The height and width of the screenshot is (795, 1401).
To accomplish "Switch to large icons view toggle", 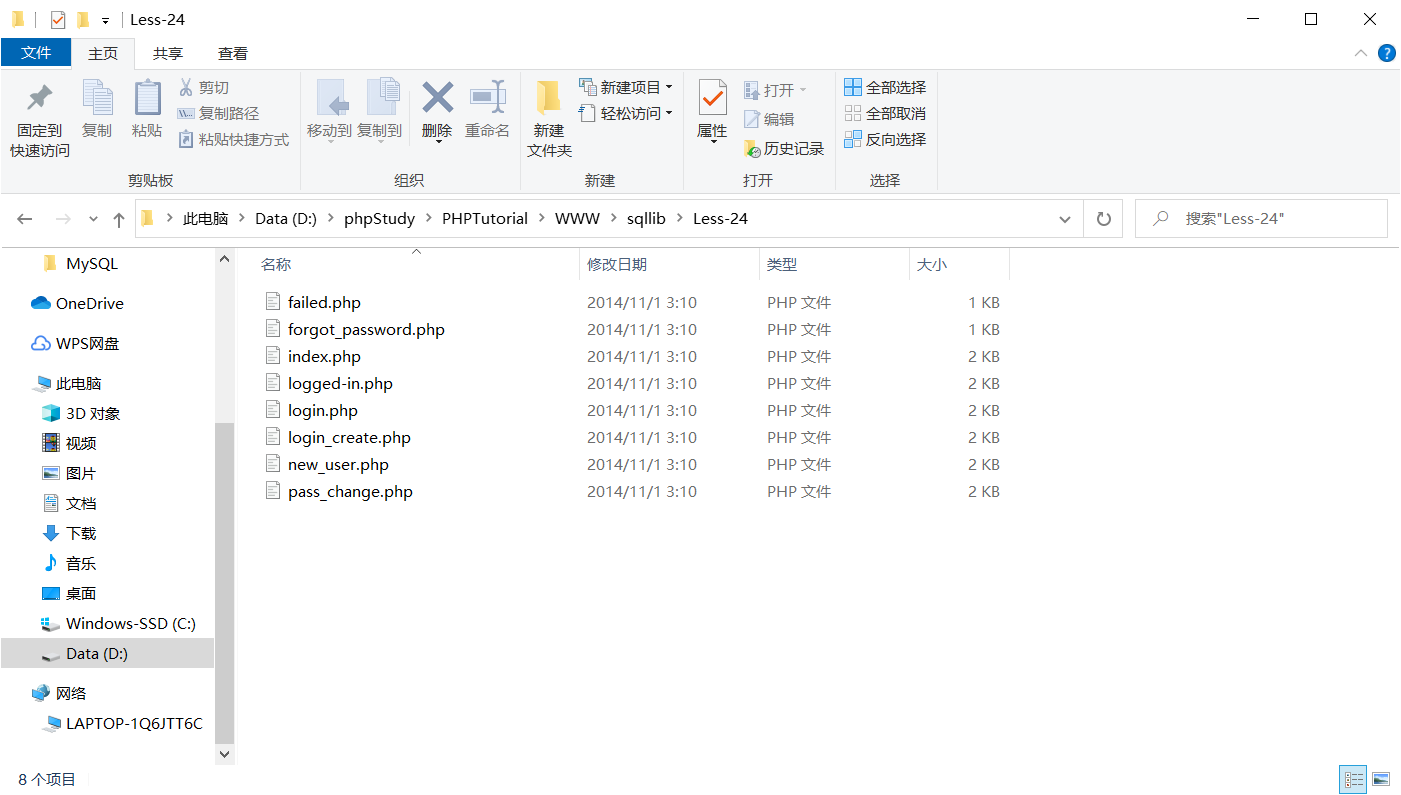I will (1381, 779).
